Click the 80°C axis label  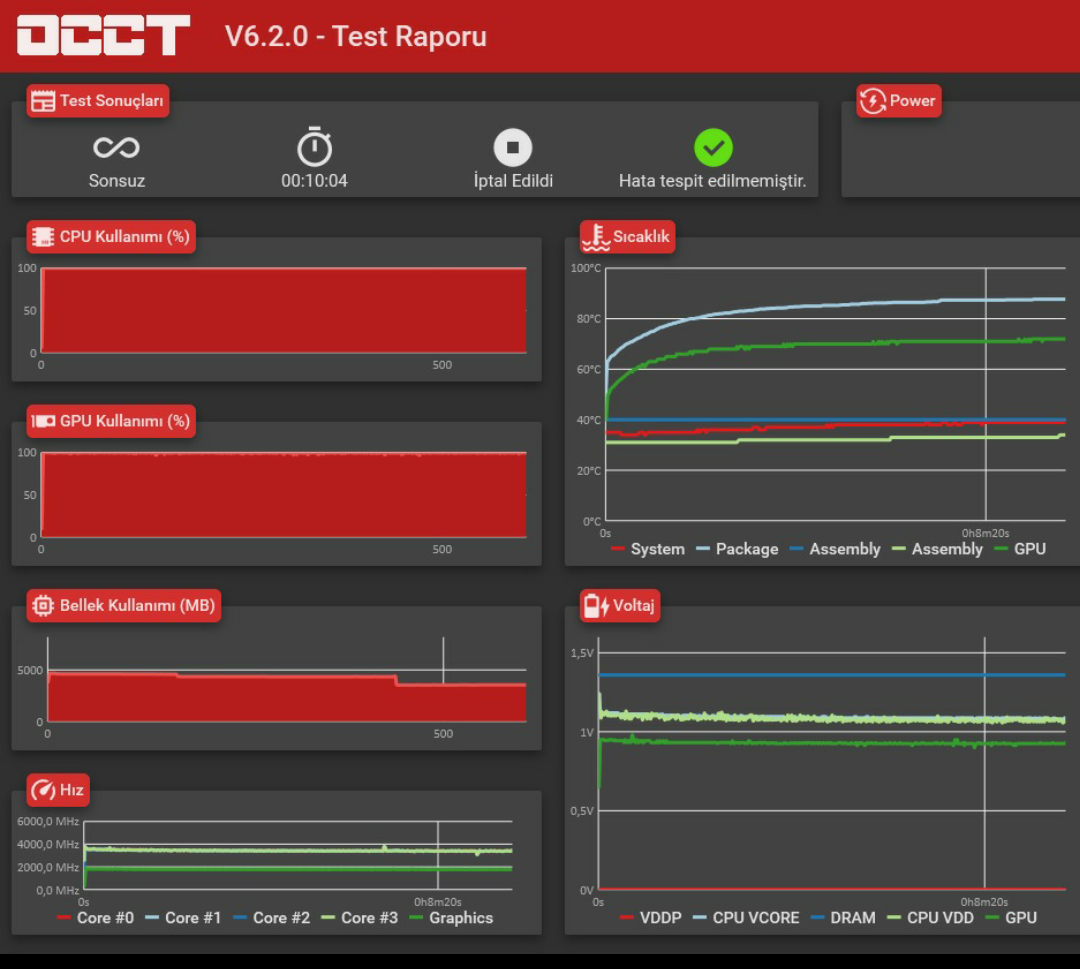pyautogui.click(x=588, y=319)
